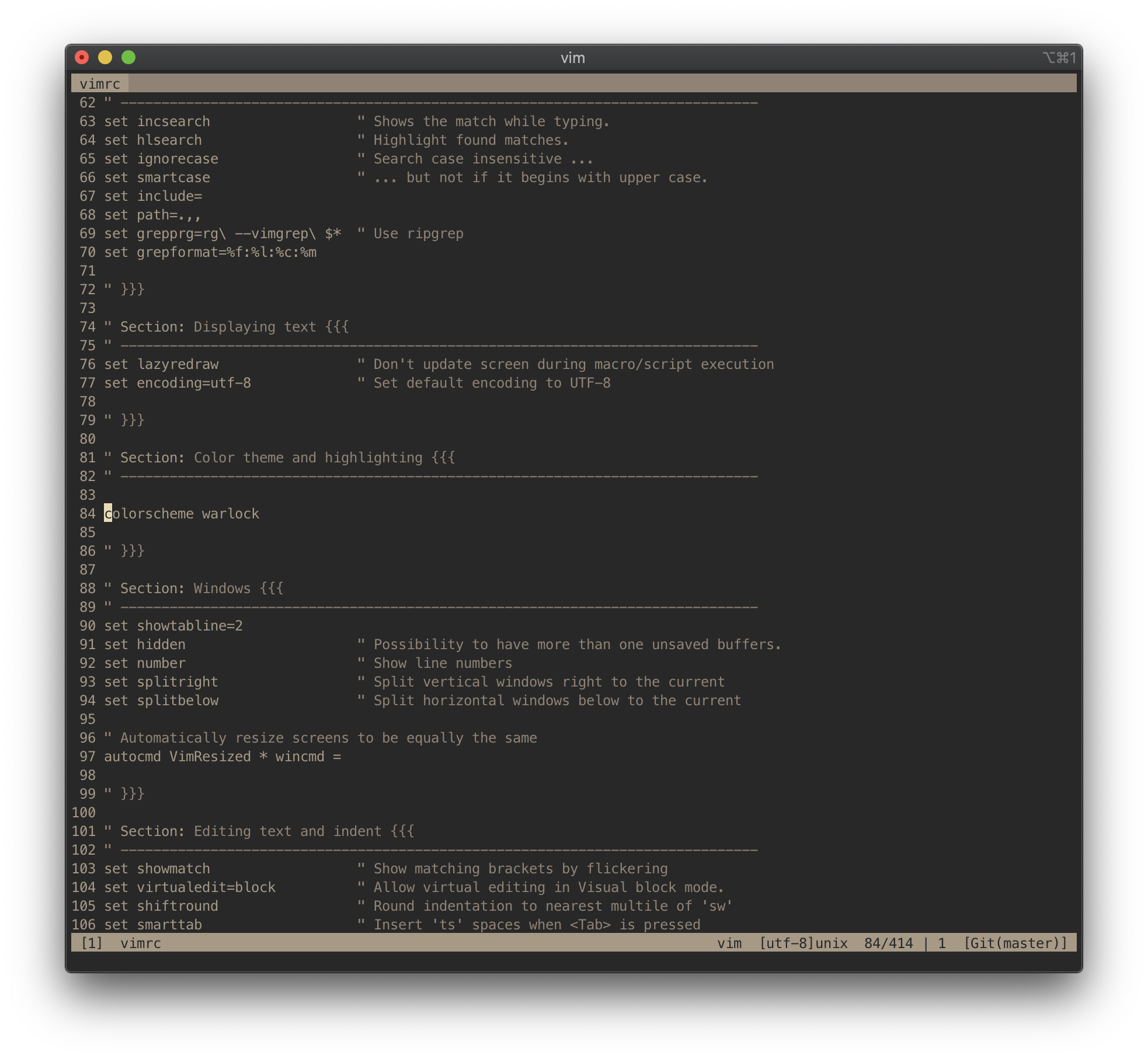Click the ⌥⌘1 shortcut indicator in titlebar
Screen dimensions: 1148x1059
tap(1059, 58)
